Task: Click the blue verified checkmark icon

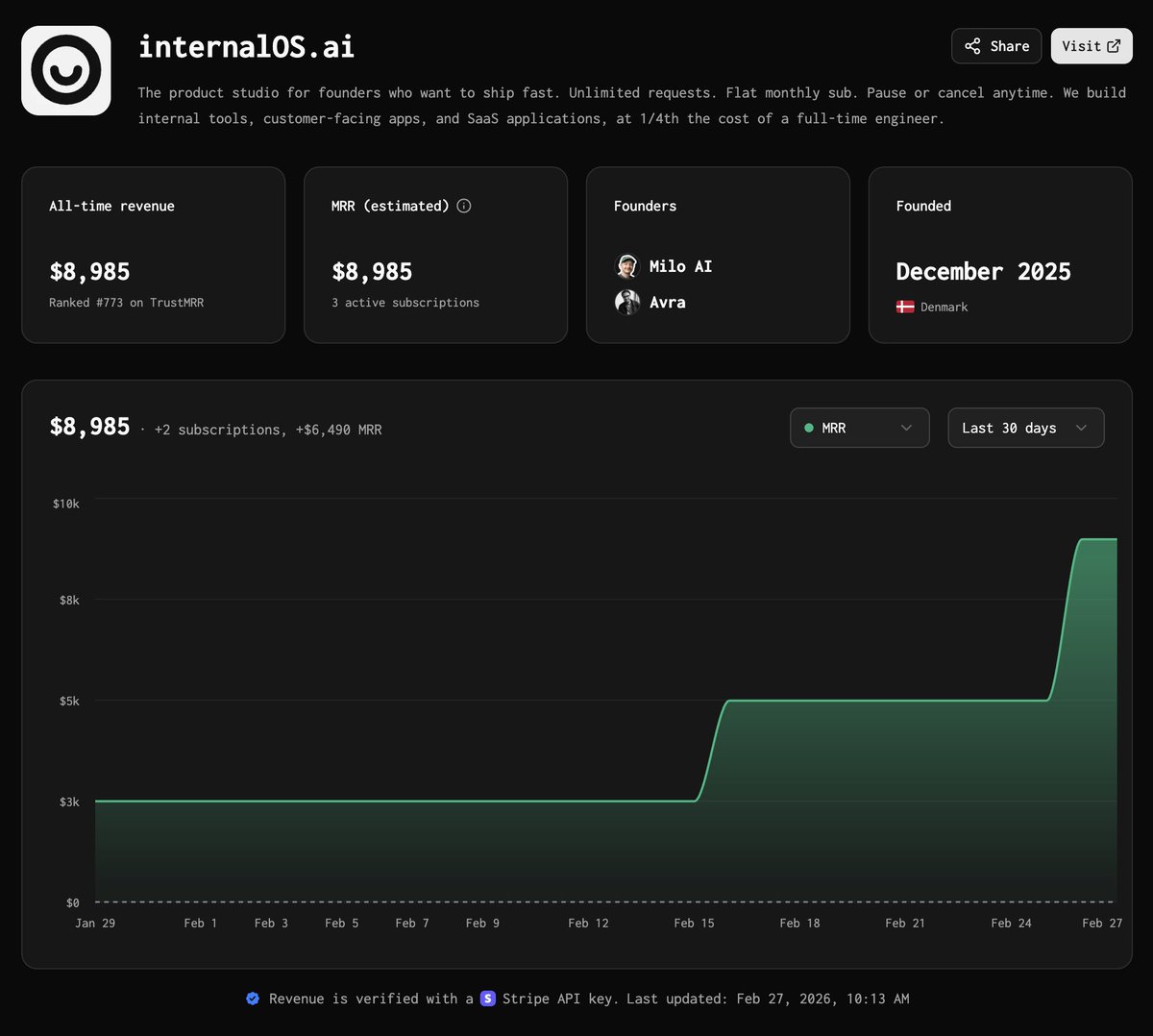Action: [253, 999]
